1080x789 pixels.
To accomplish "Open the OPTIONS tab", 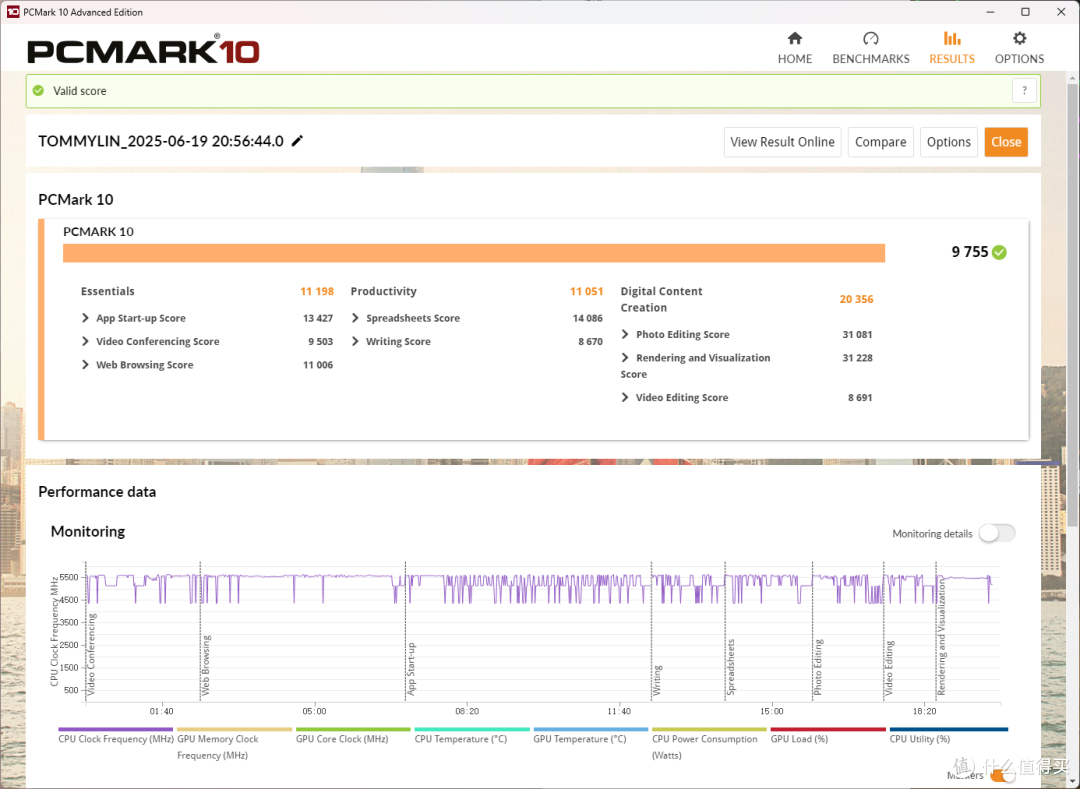I will click(1019, 48).
